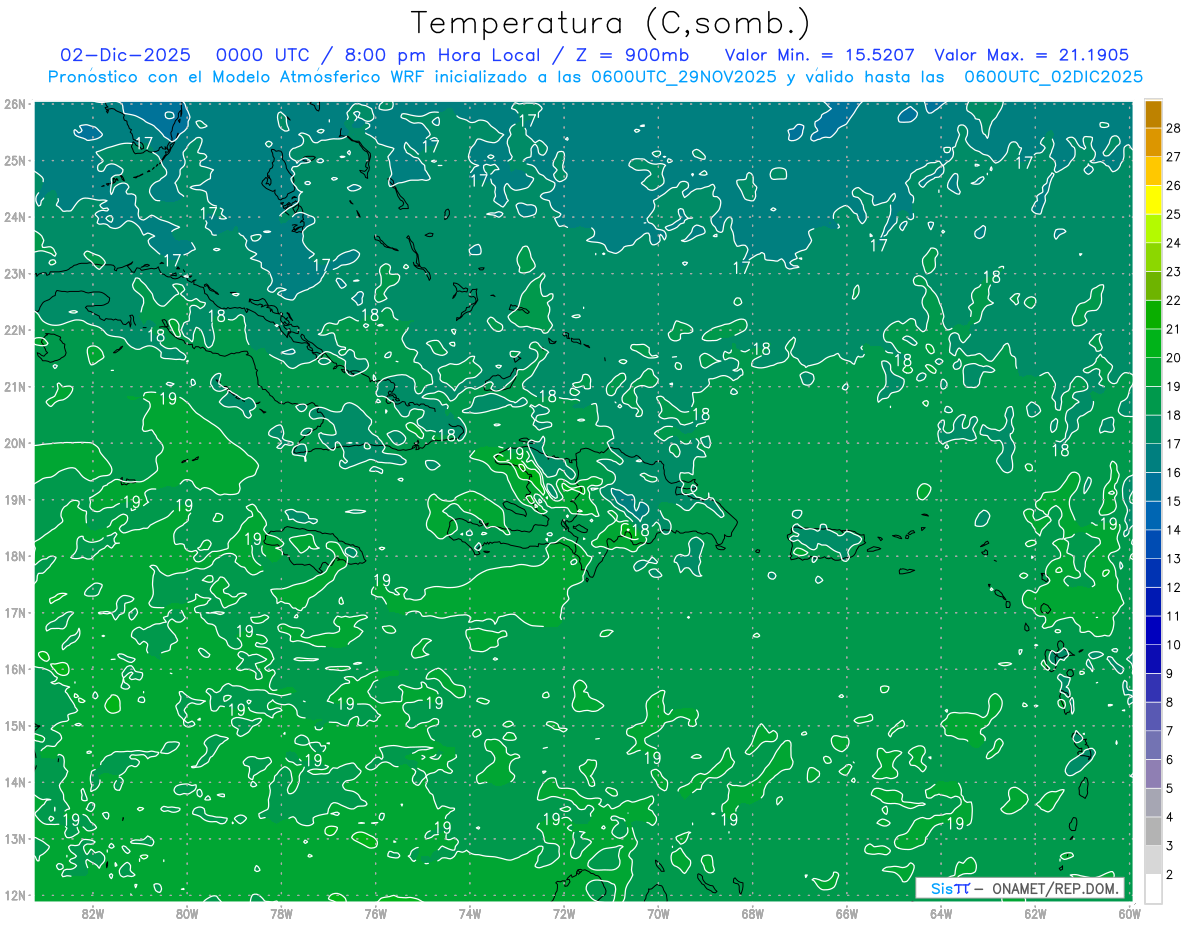1200x927 pixels.
Task: Click the colorbar label "15"
Action: [1173, 501]
